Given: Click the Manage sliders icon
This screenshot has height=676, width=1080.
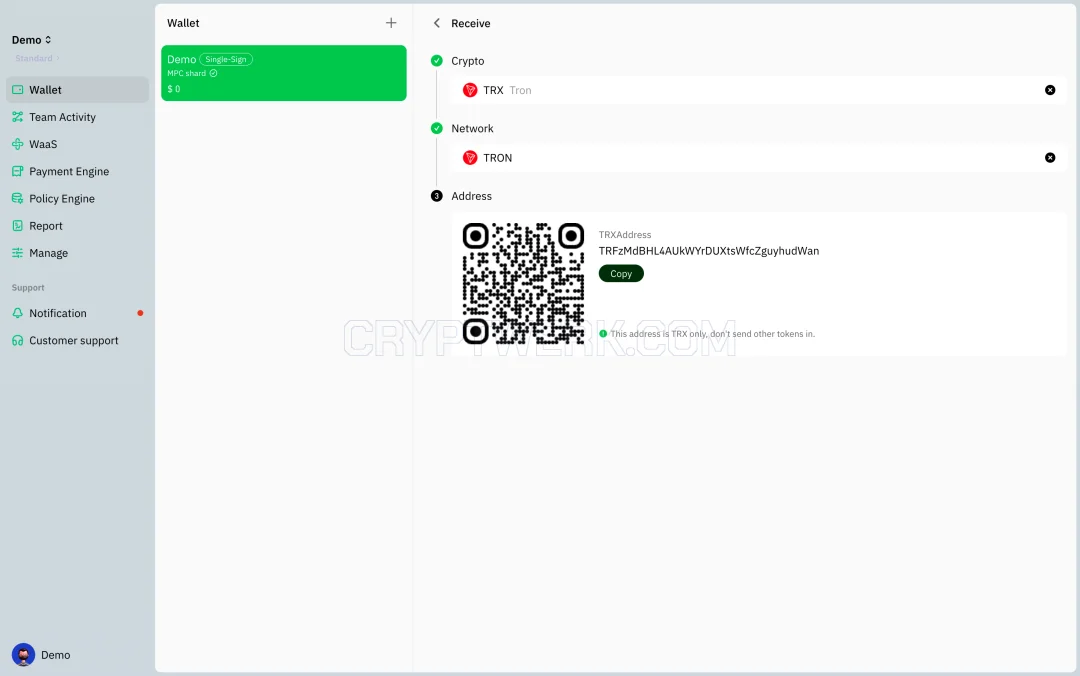Looking at the screenshot, I should click(18, 253).
